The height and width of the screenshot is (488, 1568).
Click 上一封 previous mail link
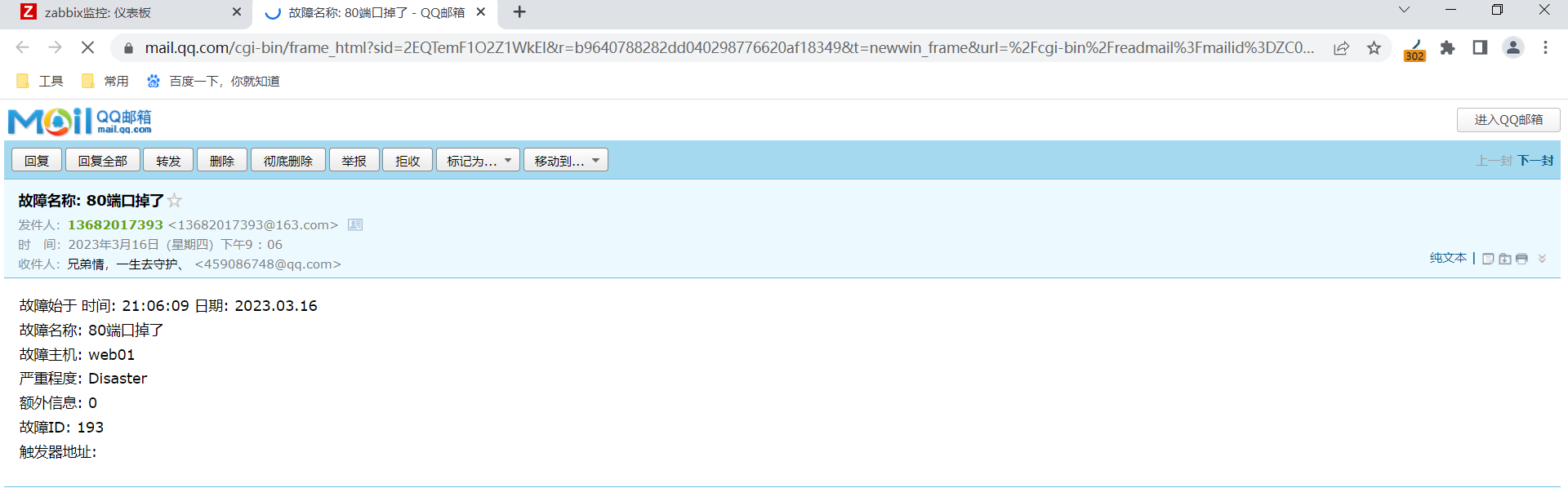(1494, 161)
